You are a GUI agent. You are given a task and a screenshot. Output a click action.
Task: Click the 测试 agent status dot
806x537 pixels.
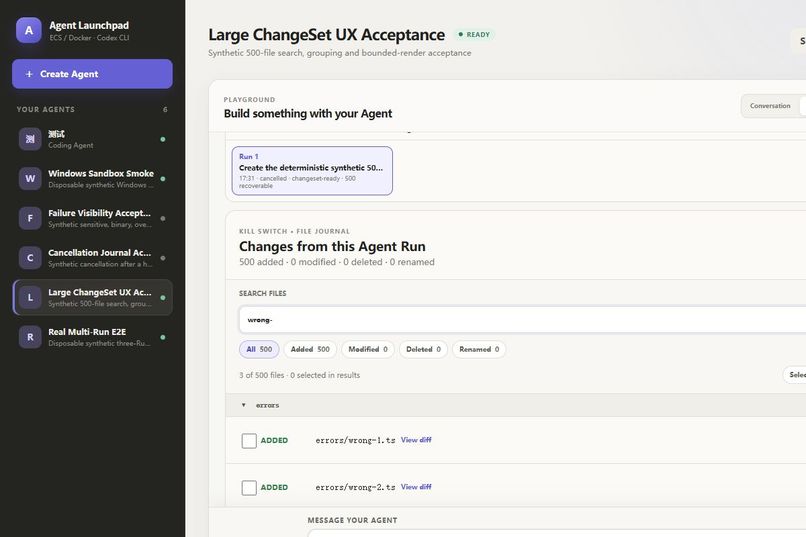pyautogui.click(x=163, y=139)
